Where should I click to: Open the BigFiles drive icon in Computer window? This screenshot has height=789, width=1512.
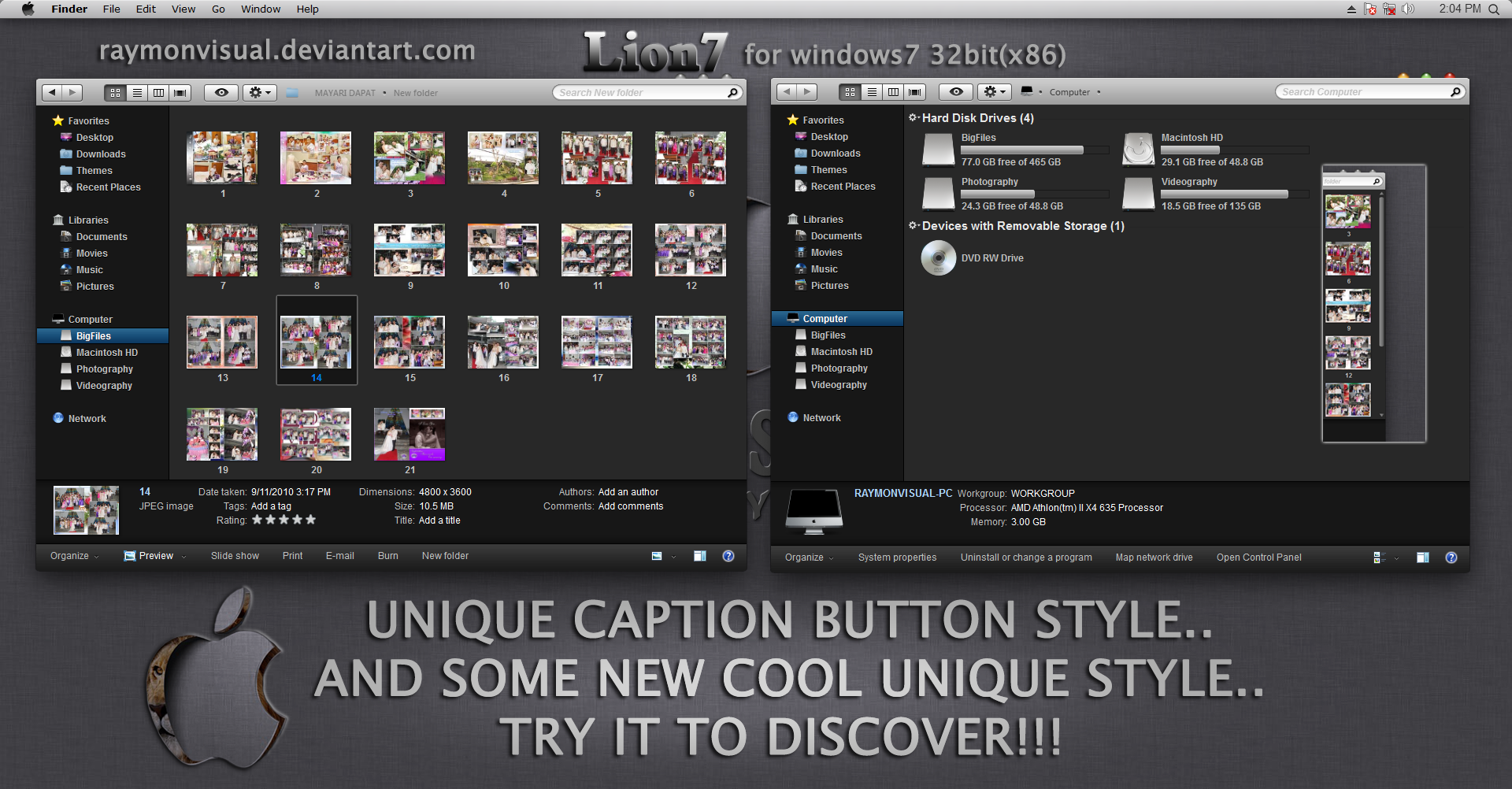click(938, 150)
